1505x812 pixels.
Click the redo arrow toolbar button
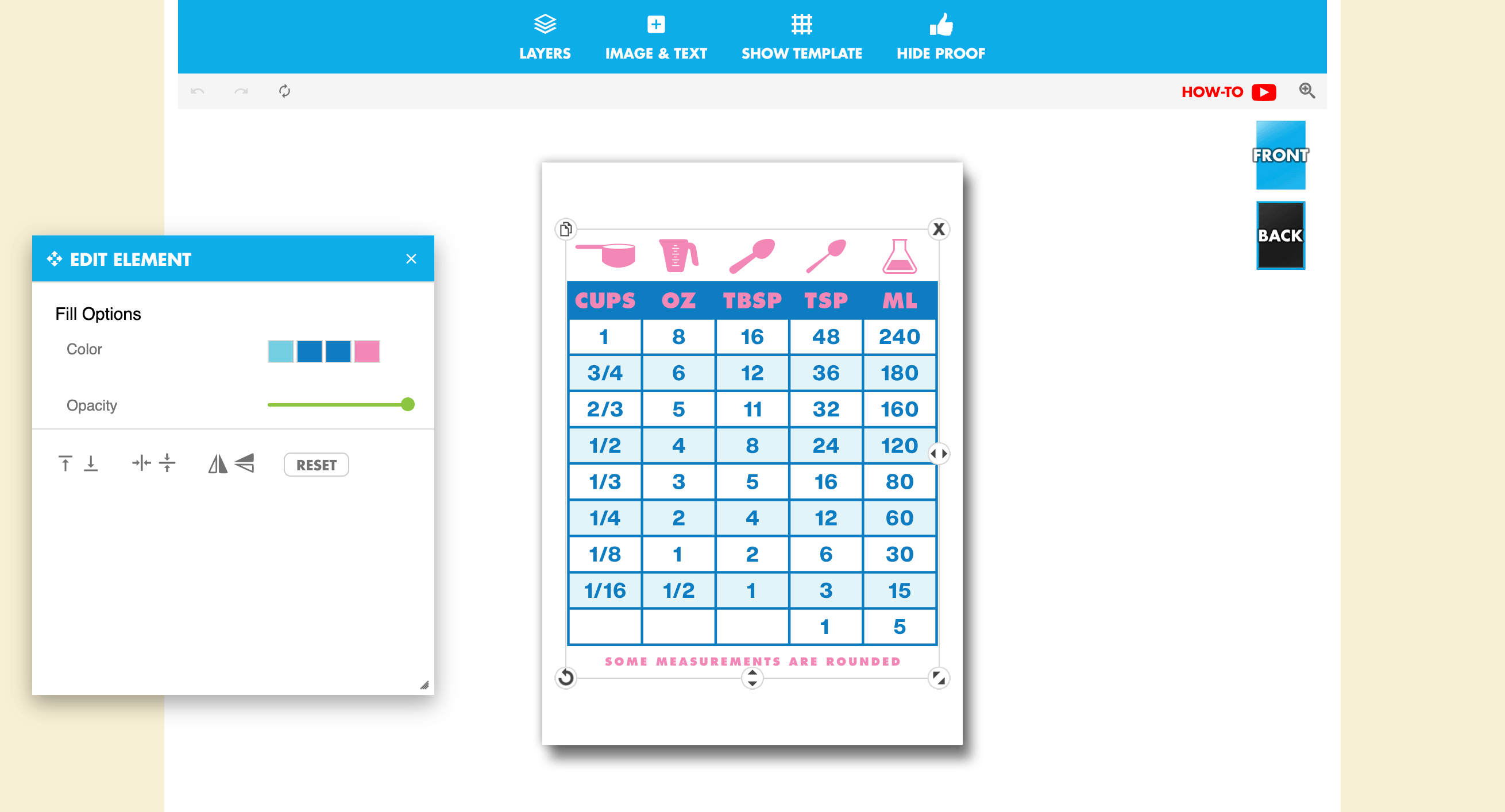coord(240,92)
